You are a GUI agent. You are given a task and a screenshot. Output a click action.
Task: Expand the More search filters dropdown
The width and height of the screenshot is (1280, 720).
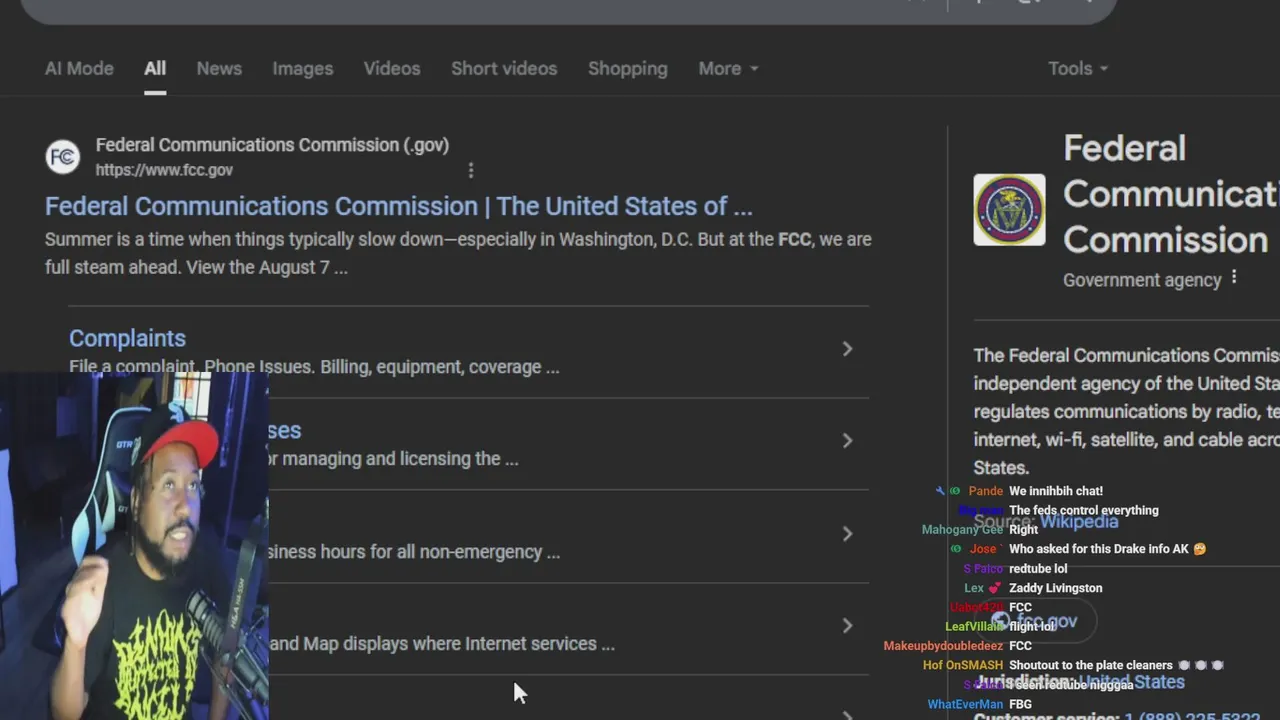[x=728, y=68]
